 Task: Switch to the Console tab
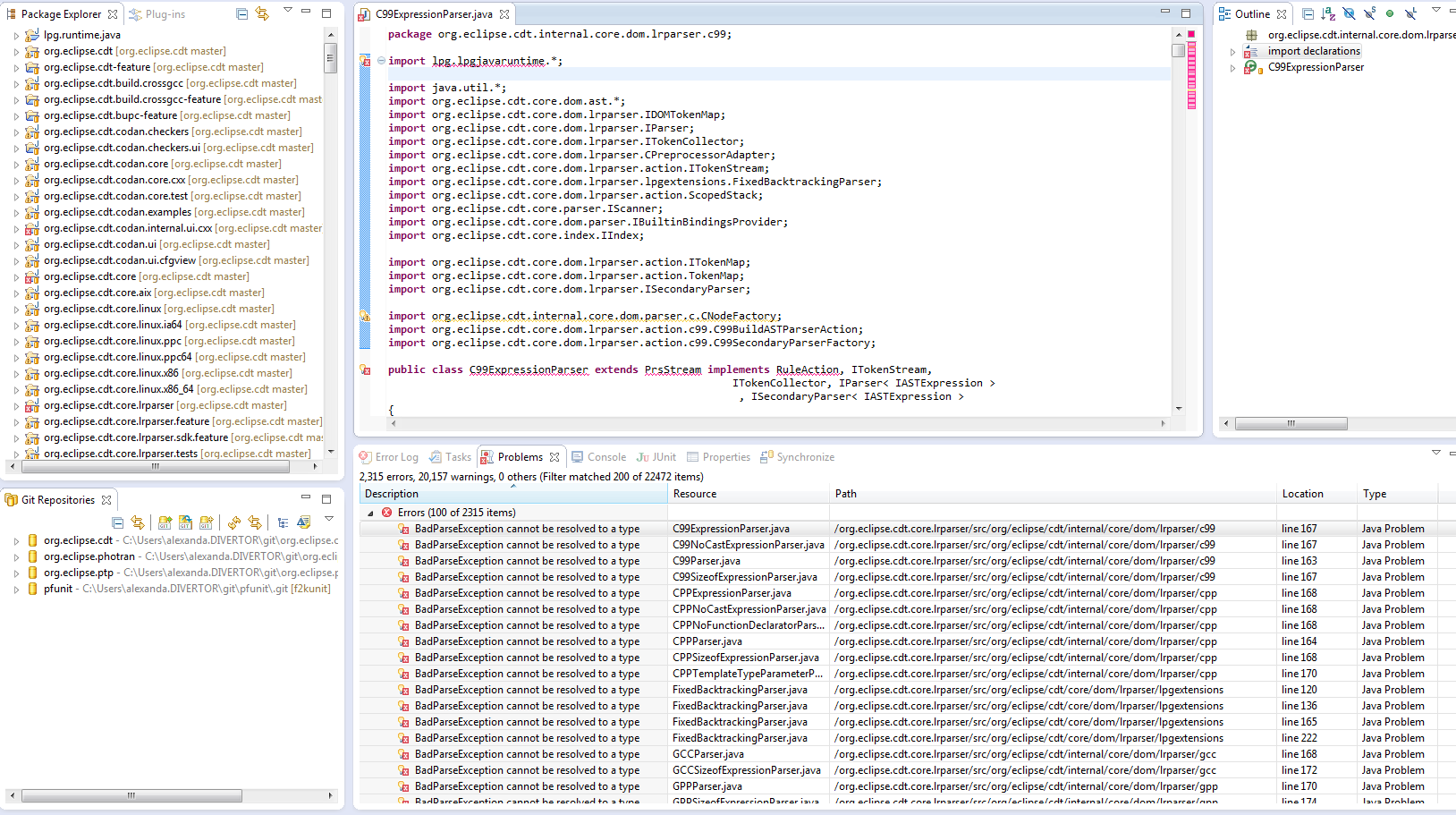(598, 457)
